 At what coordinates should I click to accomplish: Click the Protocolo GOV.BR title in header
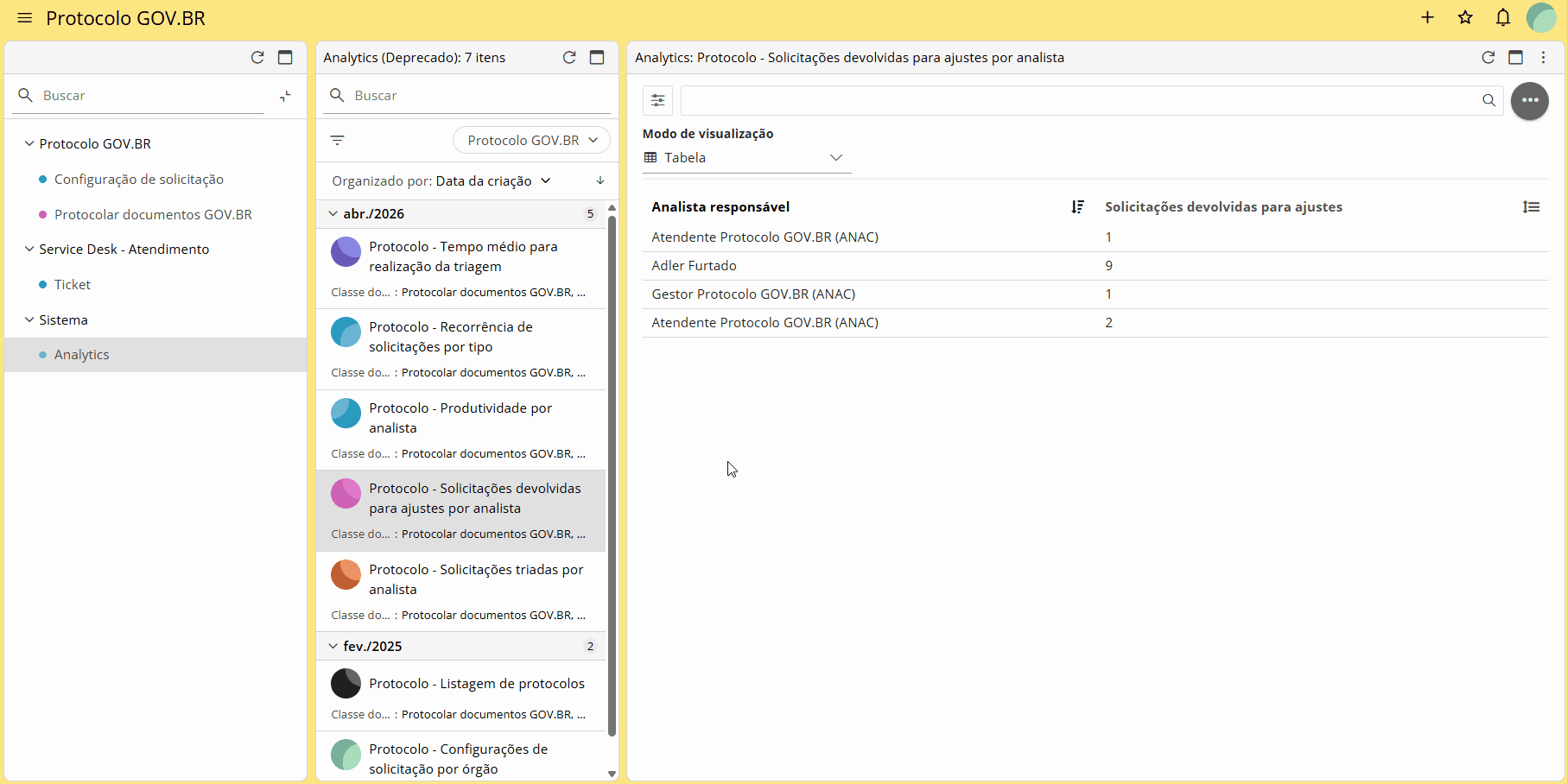click(x=125, y=18)
